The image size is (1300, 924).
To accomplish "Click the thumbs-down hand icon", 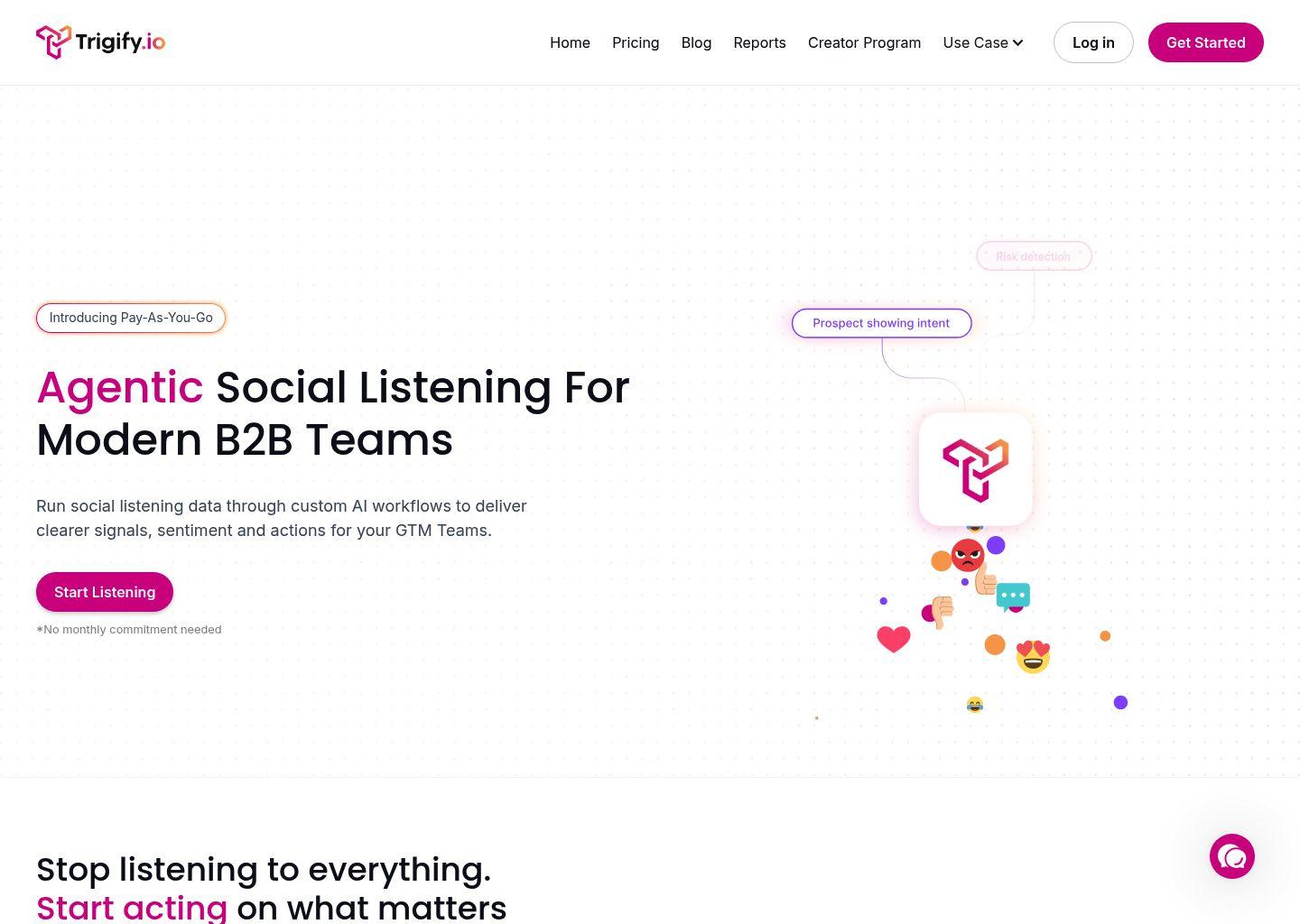I will coord(942,611).
